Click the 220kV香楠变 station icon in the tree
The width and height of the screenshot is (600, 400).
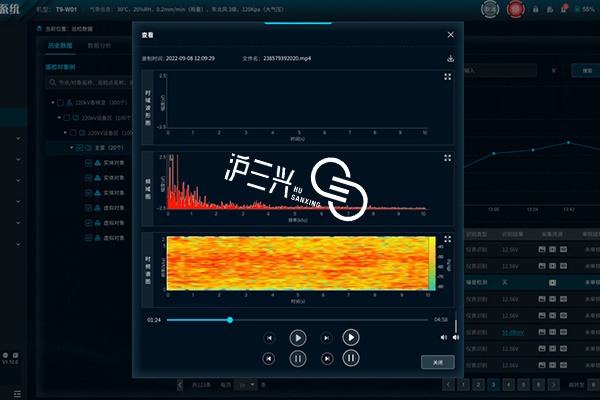69,103
